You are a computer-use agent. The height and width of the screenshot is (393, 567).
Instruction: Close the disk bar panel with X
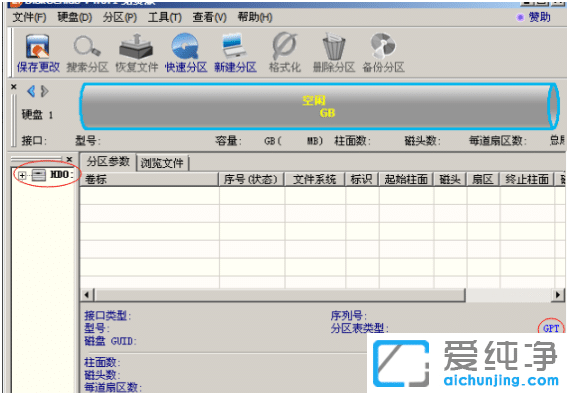point(14,87)
